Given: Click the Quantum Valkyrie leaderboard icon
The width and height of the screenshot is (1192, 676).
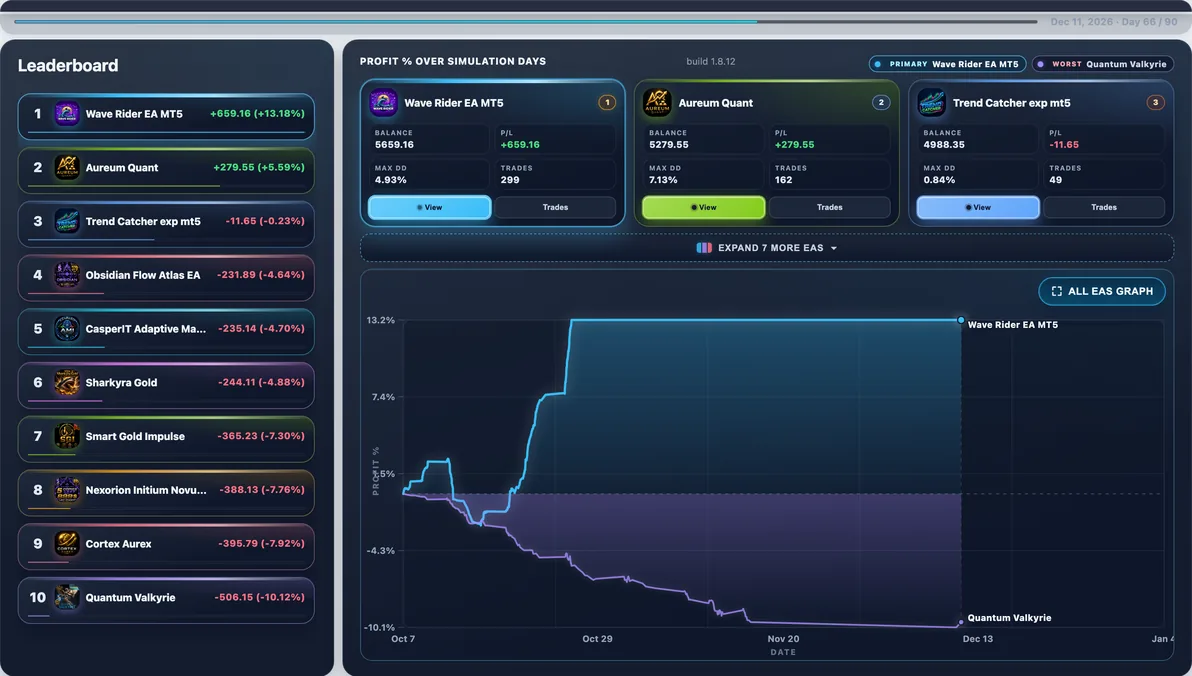Looking at the screenshot, I should tap(67, 598).
